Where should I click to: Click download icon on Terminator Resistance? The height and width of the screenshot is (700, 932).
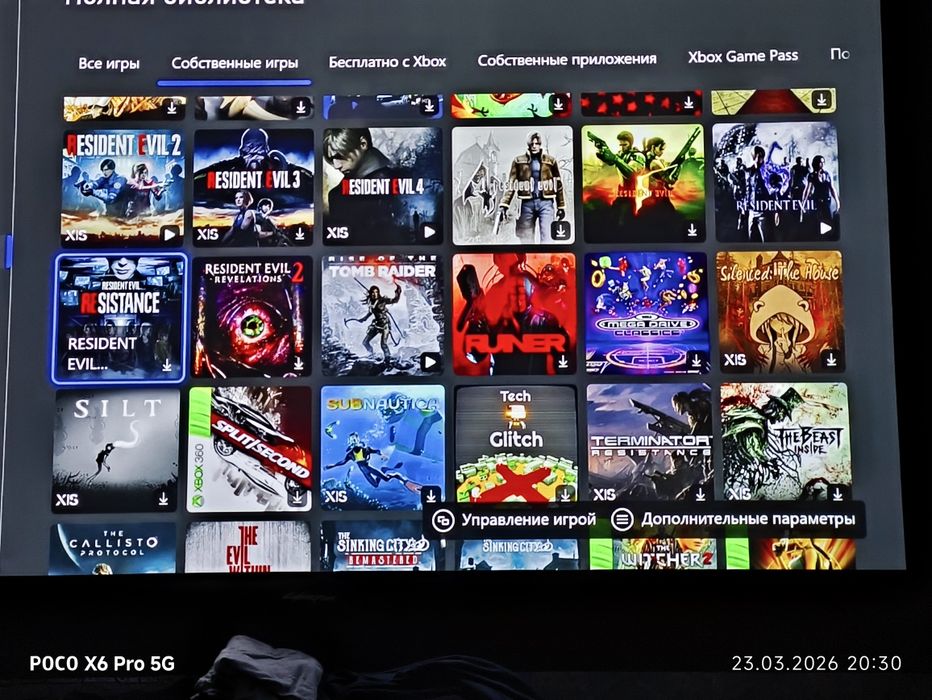coord(700,493)
